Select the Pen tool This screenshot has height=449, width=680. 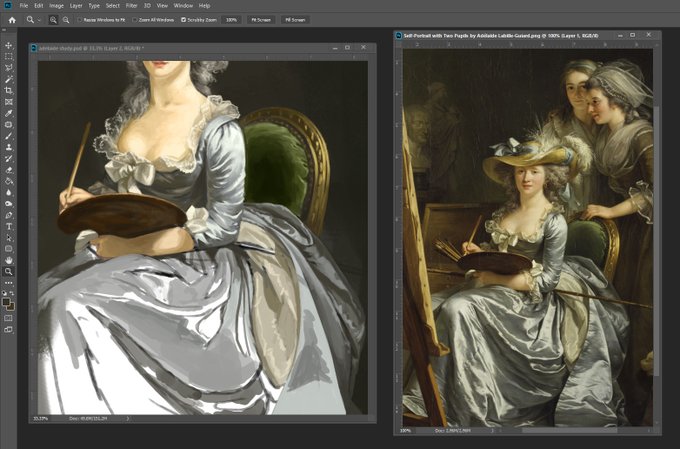[x=8, y=215]
